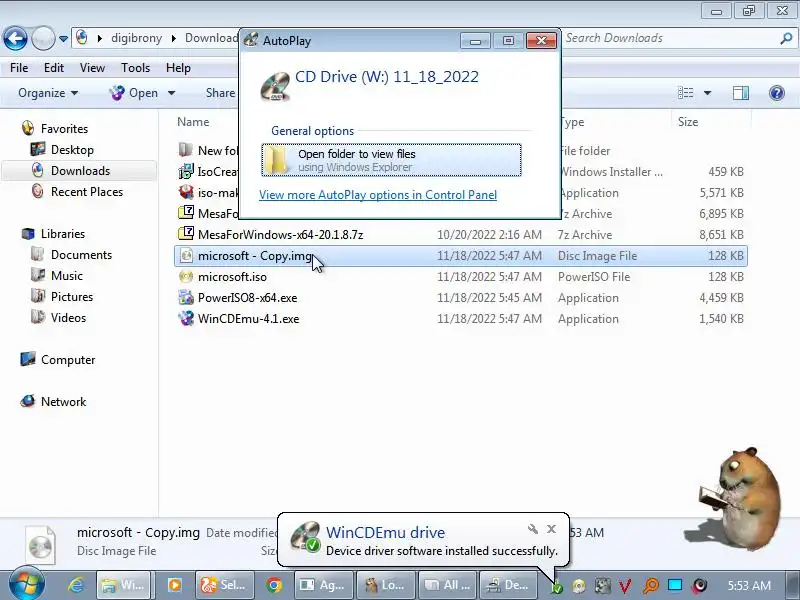Select Downloads in Favorites
Image resolution: width=800 pixels, height=600 pixels.
[80, 170]
